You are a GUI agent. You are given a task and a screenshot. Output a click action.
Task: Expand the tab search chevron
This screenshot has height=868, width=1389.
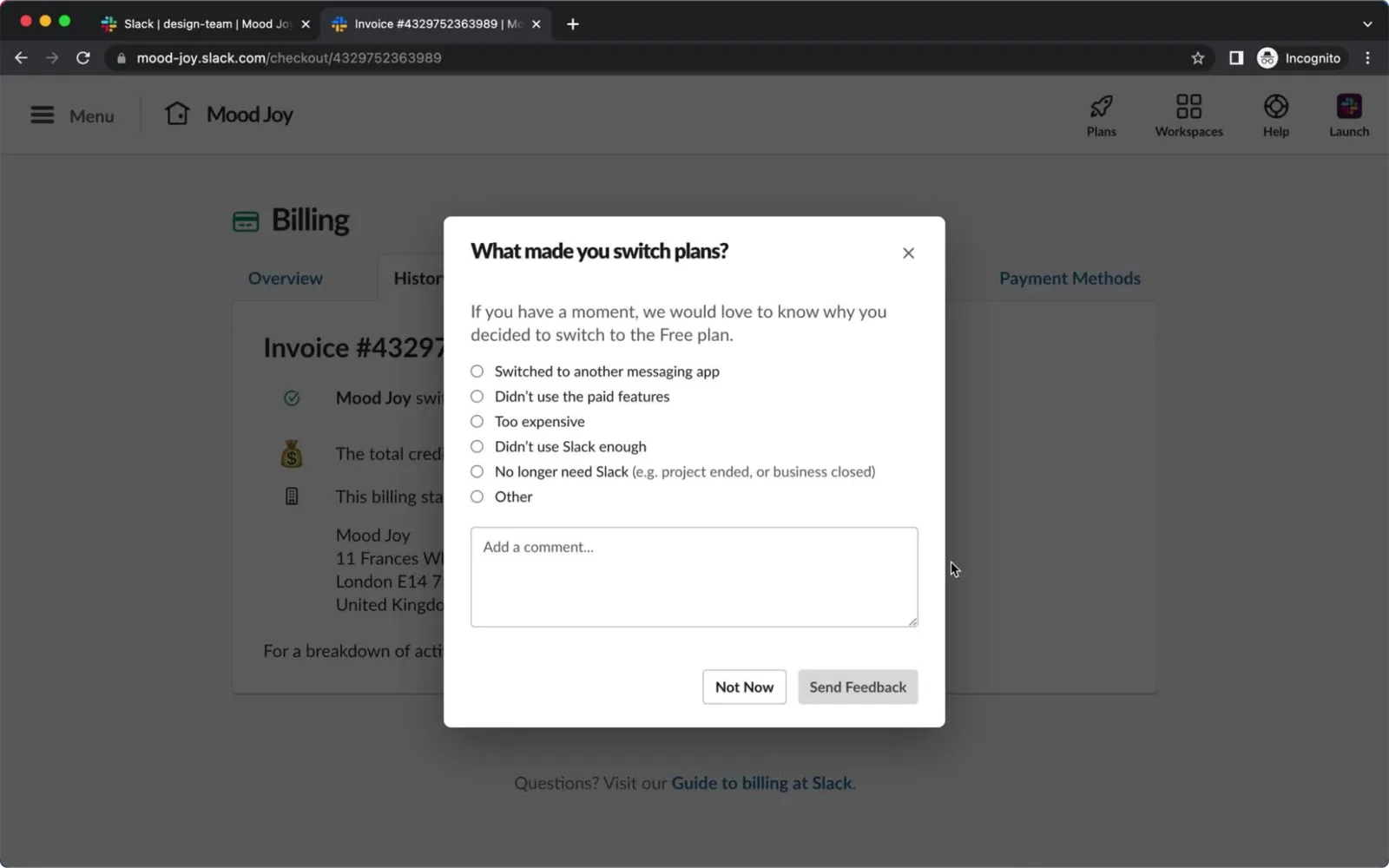click(1367, 24)
